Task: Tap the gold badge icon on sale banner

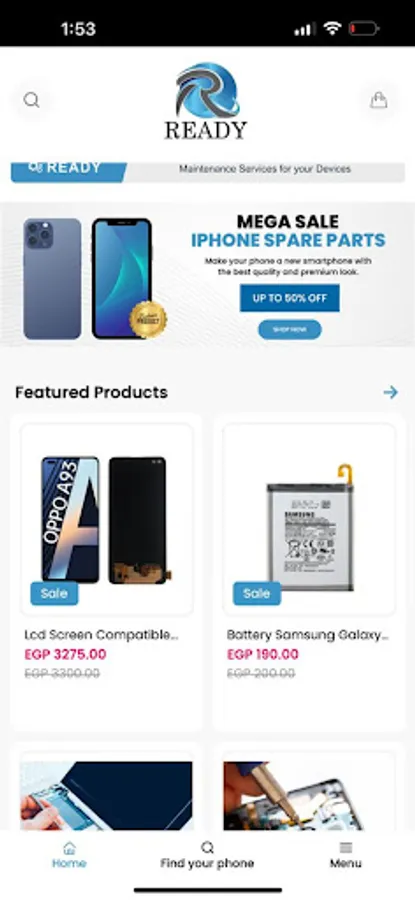Action: [x=148, y=319]
